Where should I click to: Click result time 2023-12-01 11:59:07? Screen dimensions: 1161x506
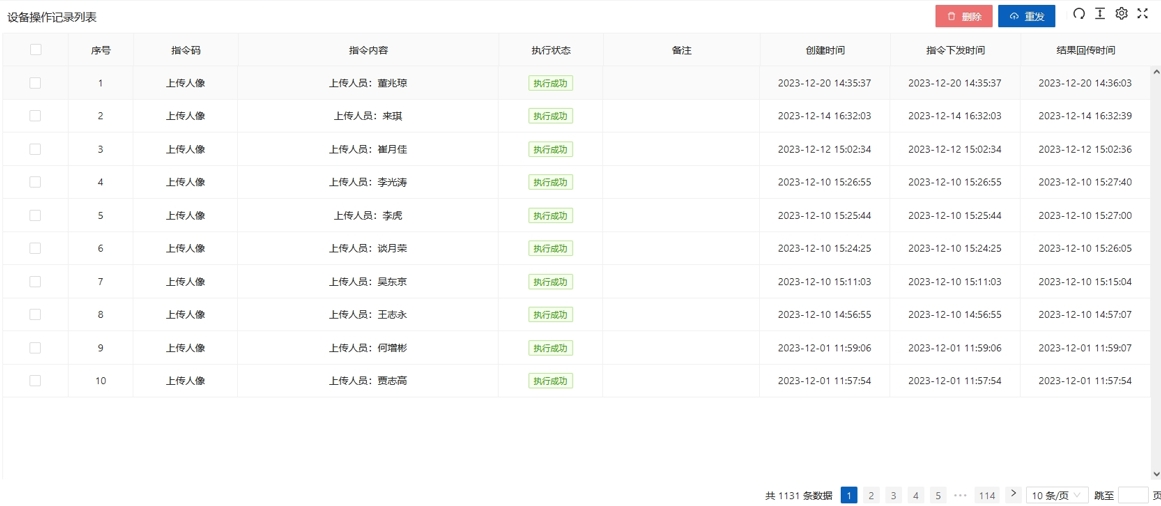1085,347
